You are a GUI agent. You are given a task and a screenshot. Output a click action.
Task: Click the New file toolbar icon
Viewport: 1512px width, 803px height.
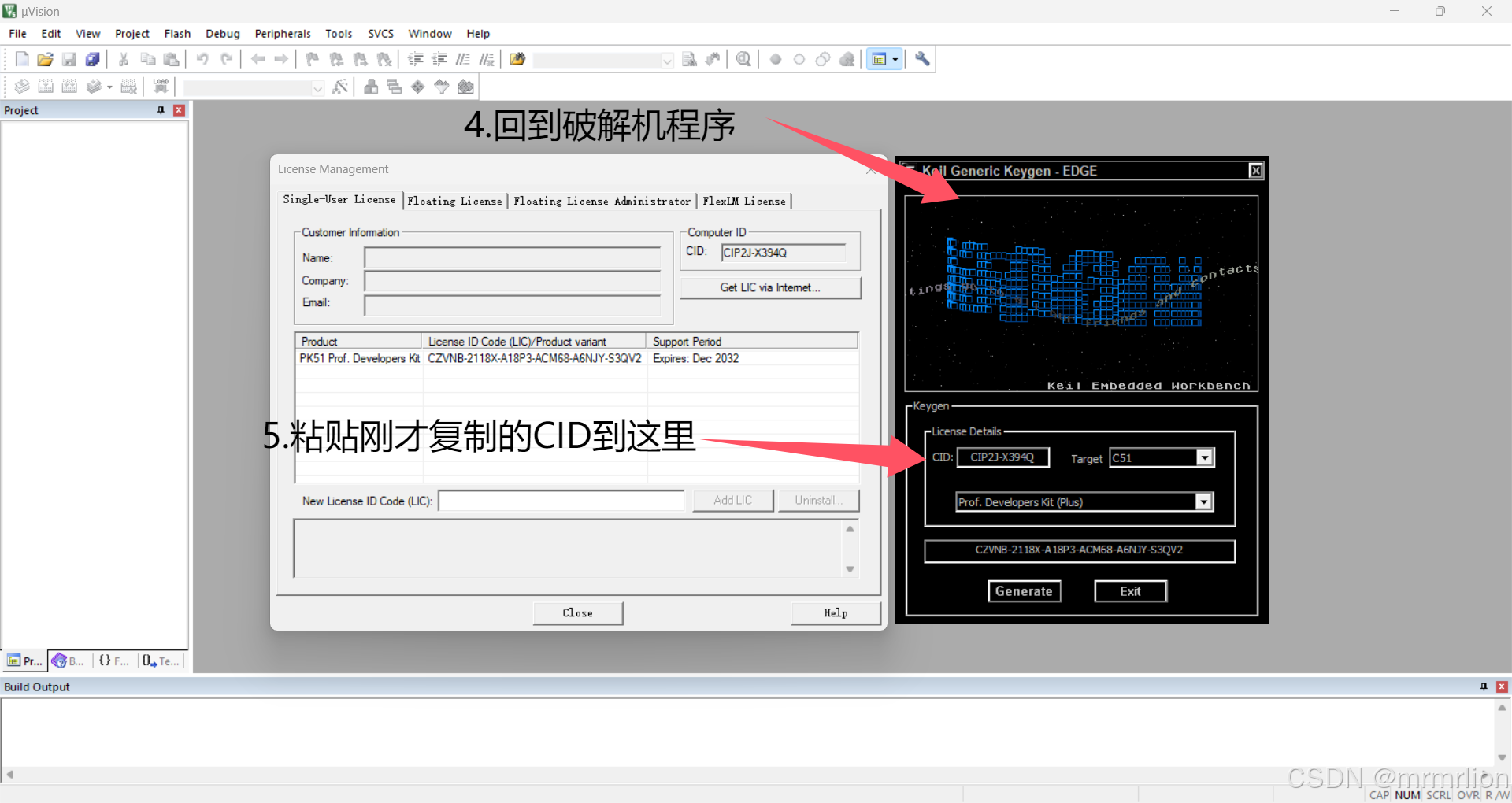pyautogui.click(x=22, y=59)
